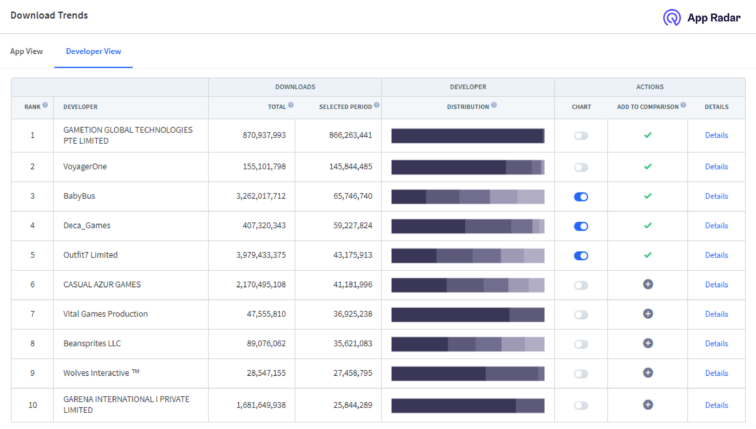Turn on chart toggle for CASUAL AZUR GAMES
This screenshot has height=429, width=756.
(x=581, y=285)
